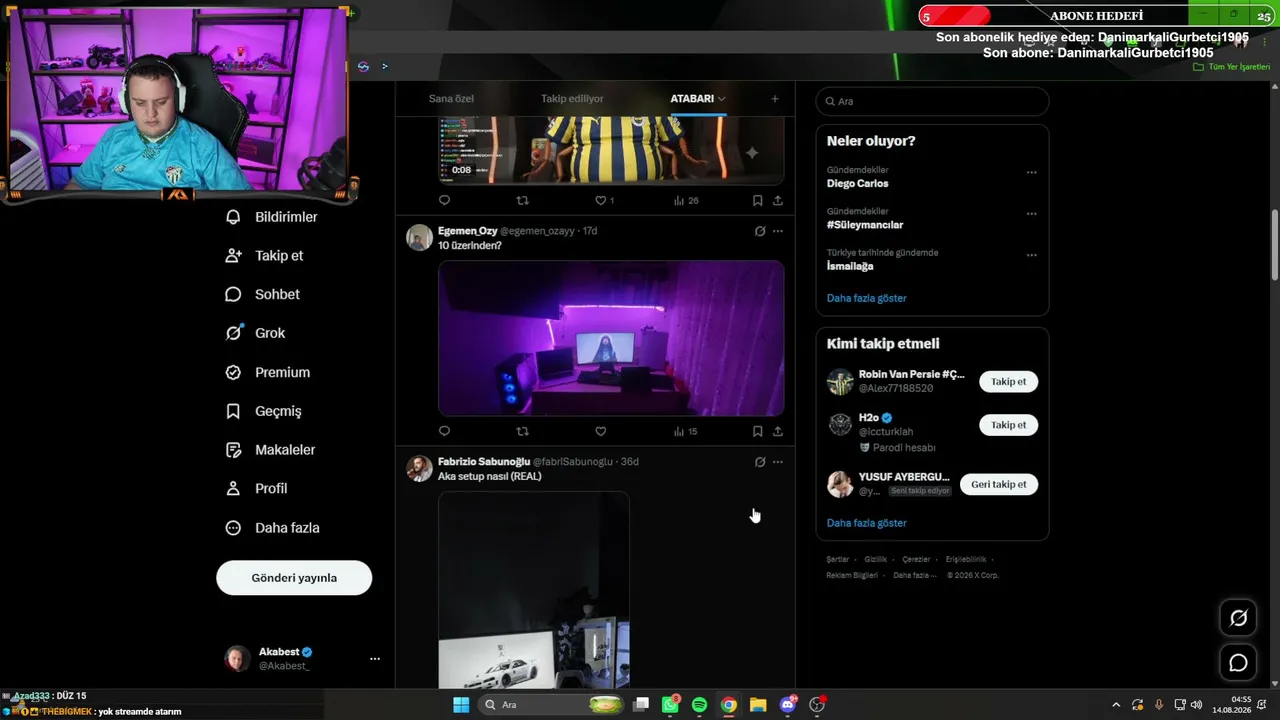Follow Robin Van Persie with Takip et

click(1008, 382)
